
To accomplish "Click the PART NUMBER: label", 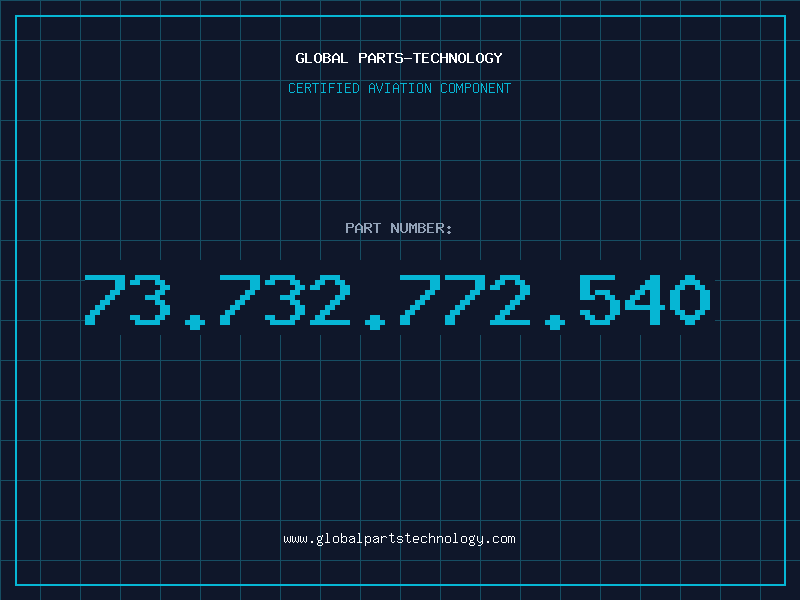I will coord(399,228).
